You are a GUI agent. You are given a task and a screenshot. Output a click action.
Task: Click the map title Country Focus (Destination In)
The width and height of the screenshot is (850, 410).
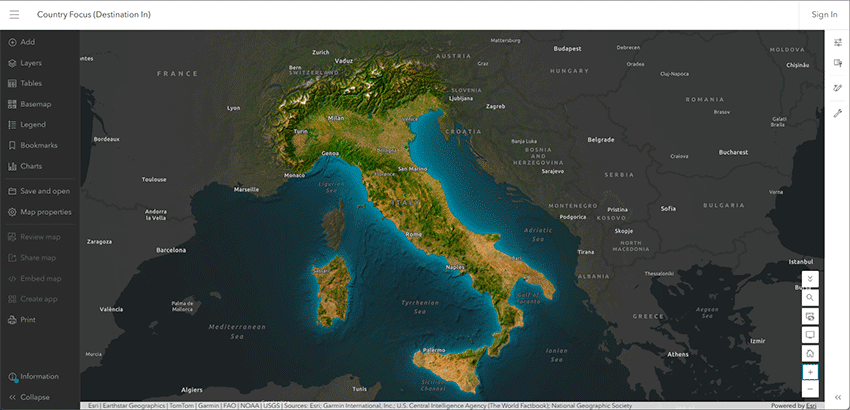[94, 15]
